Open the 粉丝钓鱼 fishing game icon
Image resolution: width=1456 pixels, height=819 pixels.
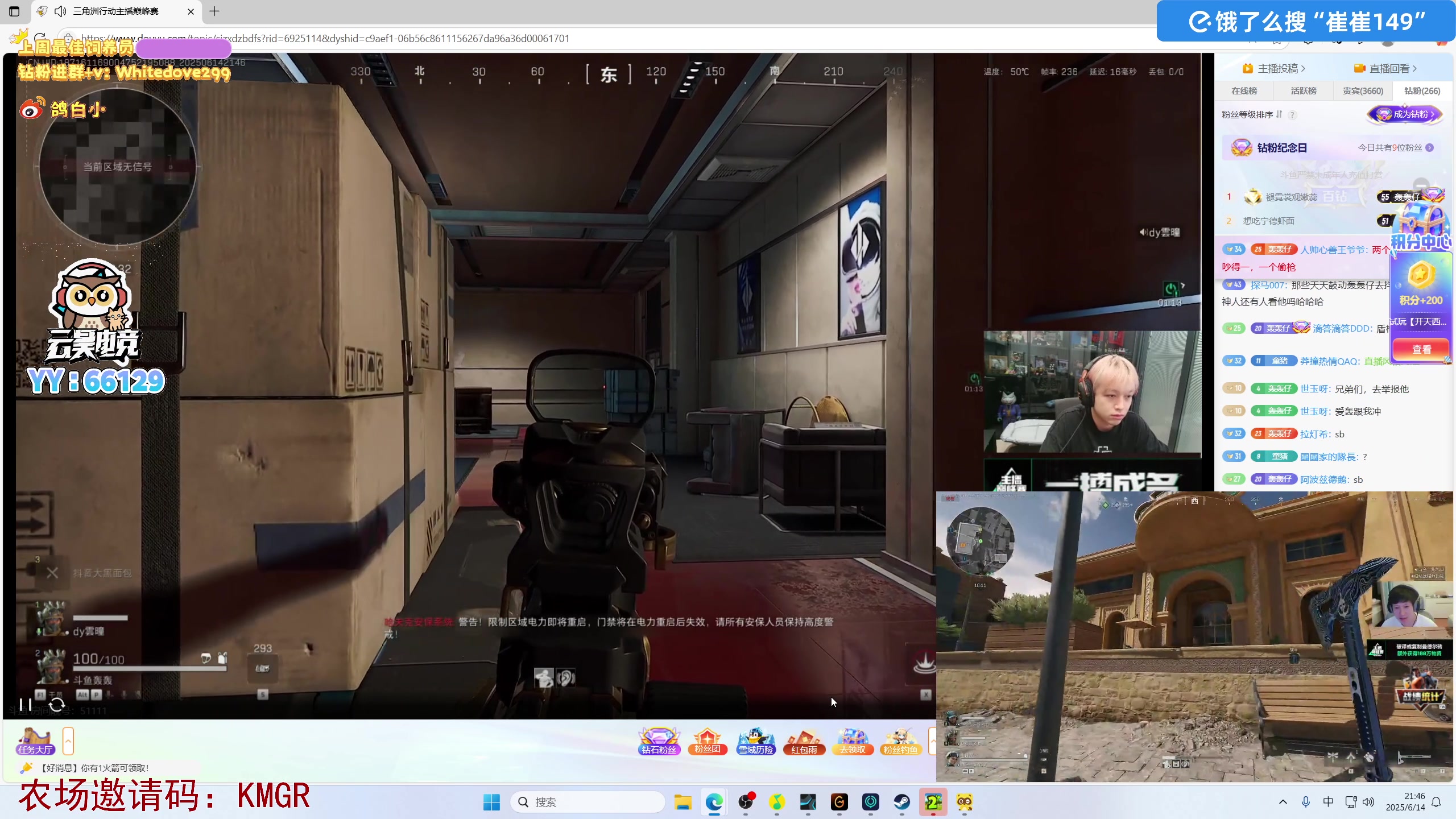[x=901, y=741]
